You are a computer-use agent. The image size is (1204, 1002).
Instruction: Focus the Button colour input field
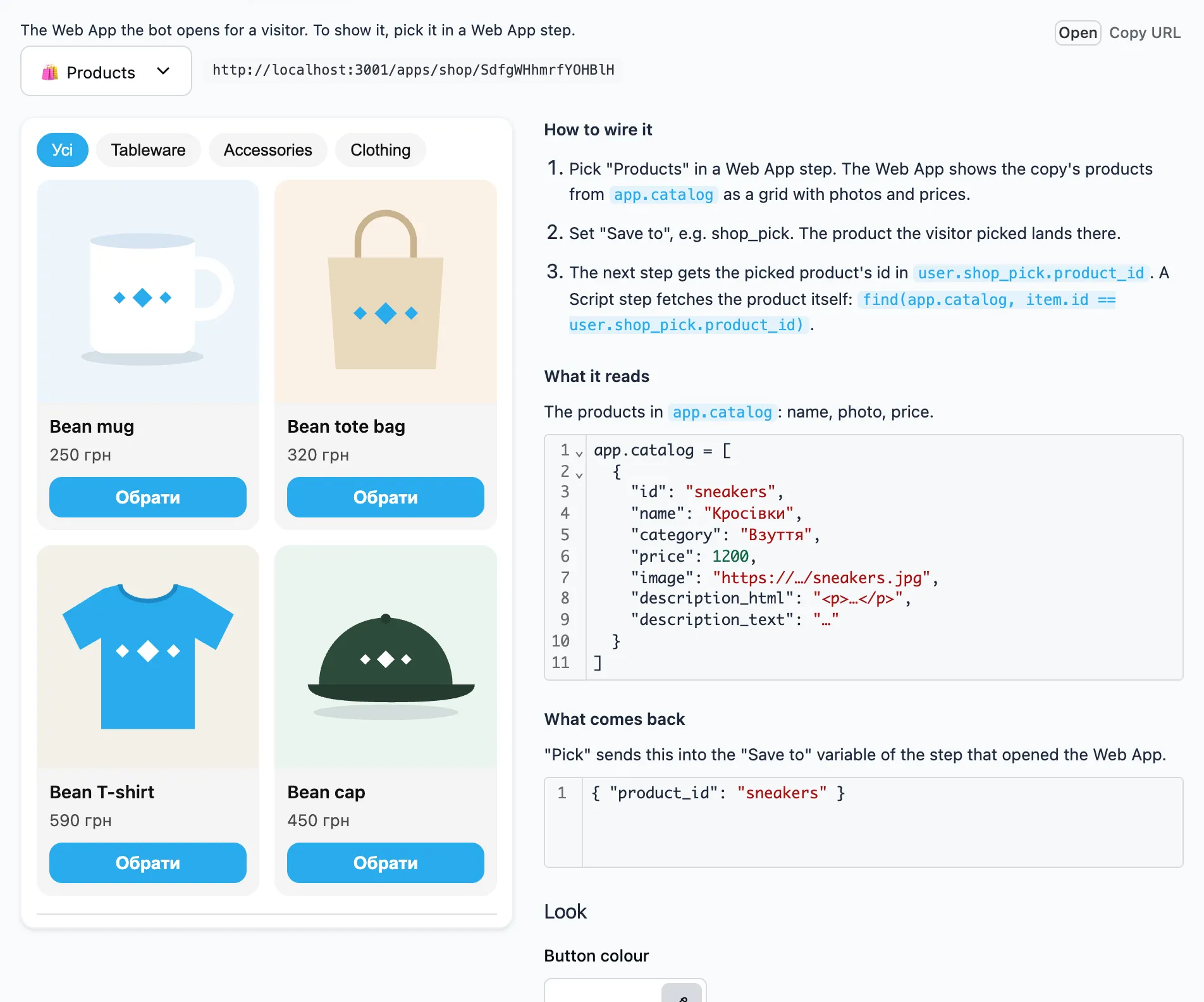pos(603,992)
